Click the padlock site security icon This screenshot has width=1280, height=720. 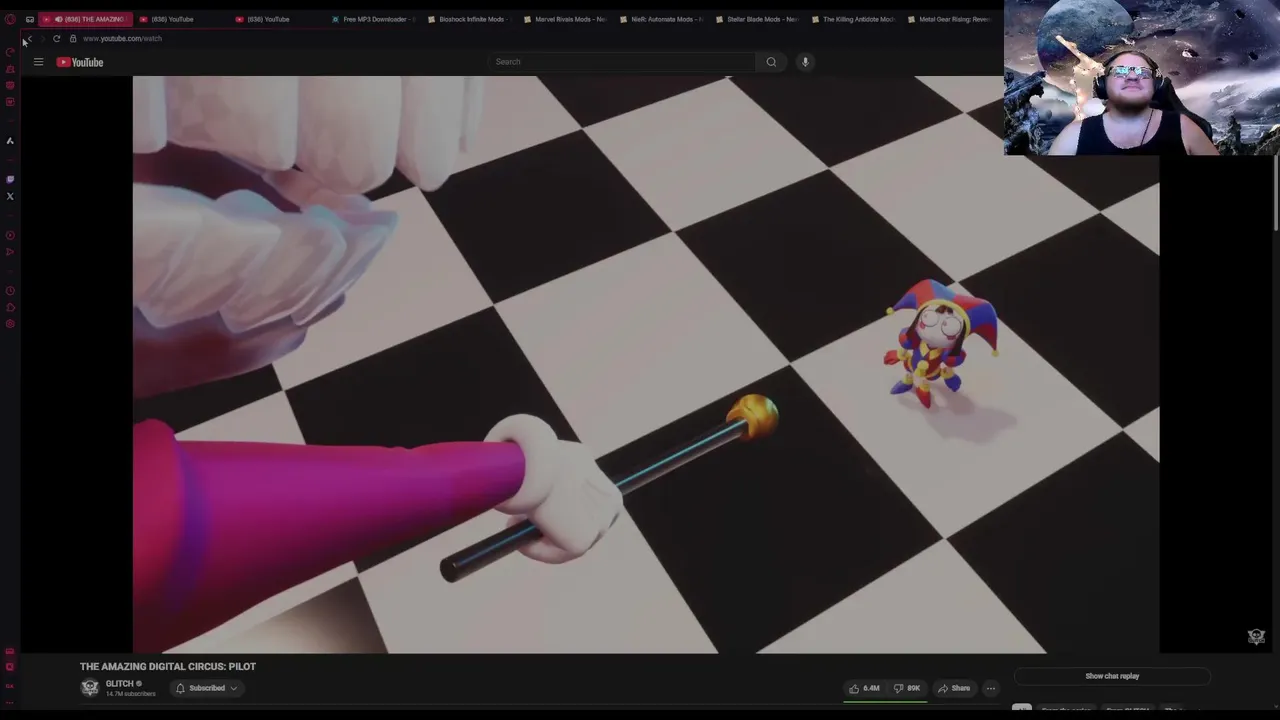[73, 38]
